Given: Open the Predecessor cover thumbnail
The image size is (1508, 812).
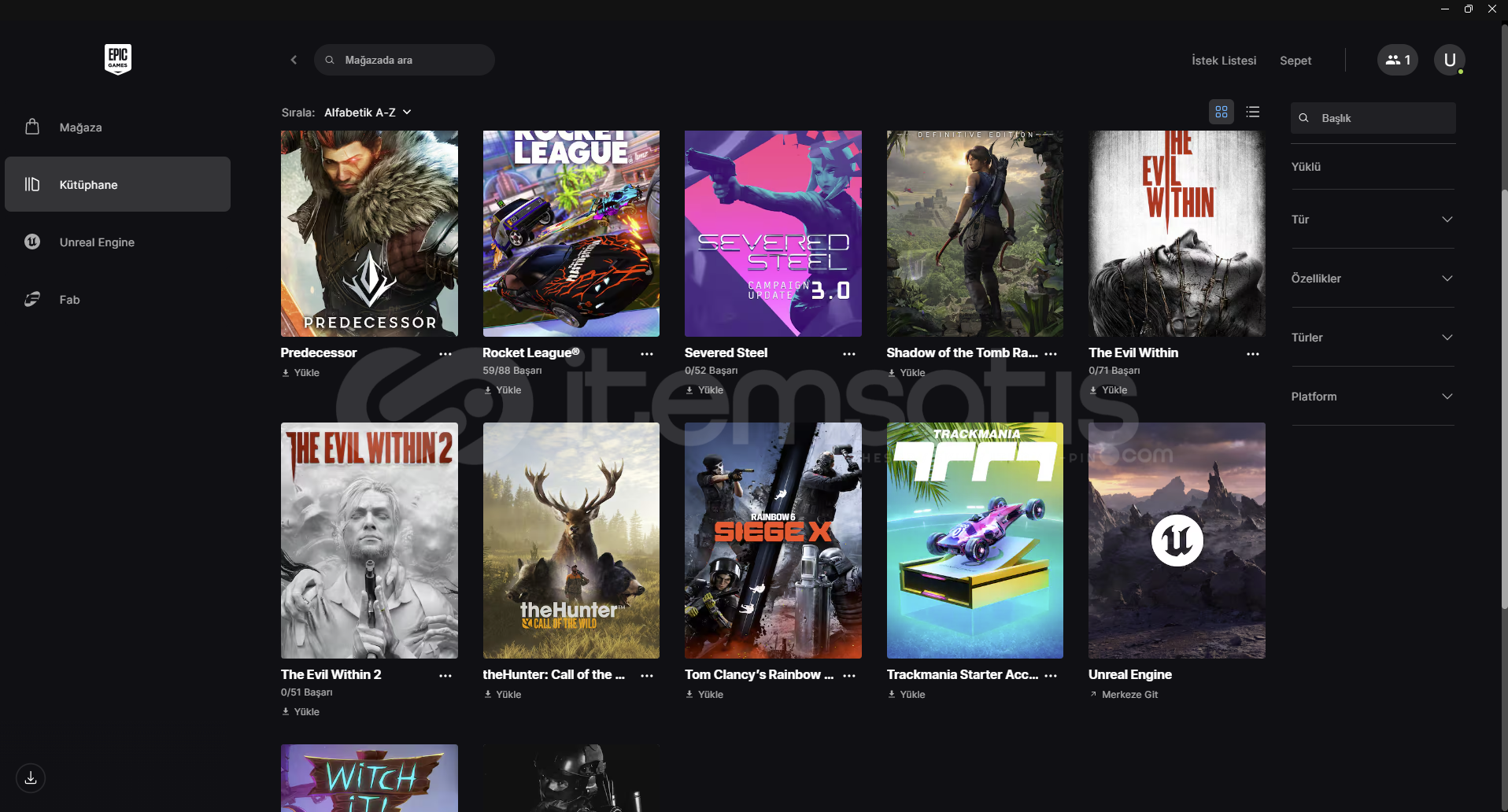Looking at the screenshot, I should coord(369,234).
